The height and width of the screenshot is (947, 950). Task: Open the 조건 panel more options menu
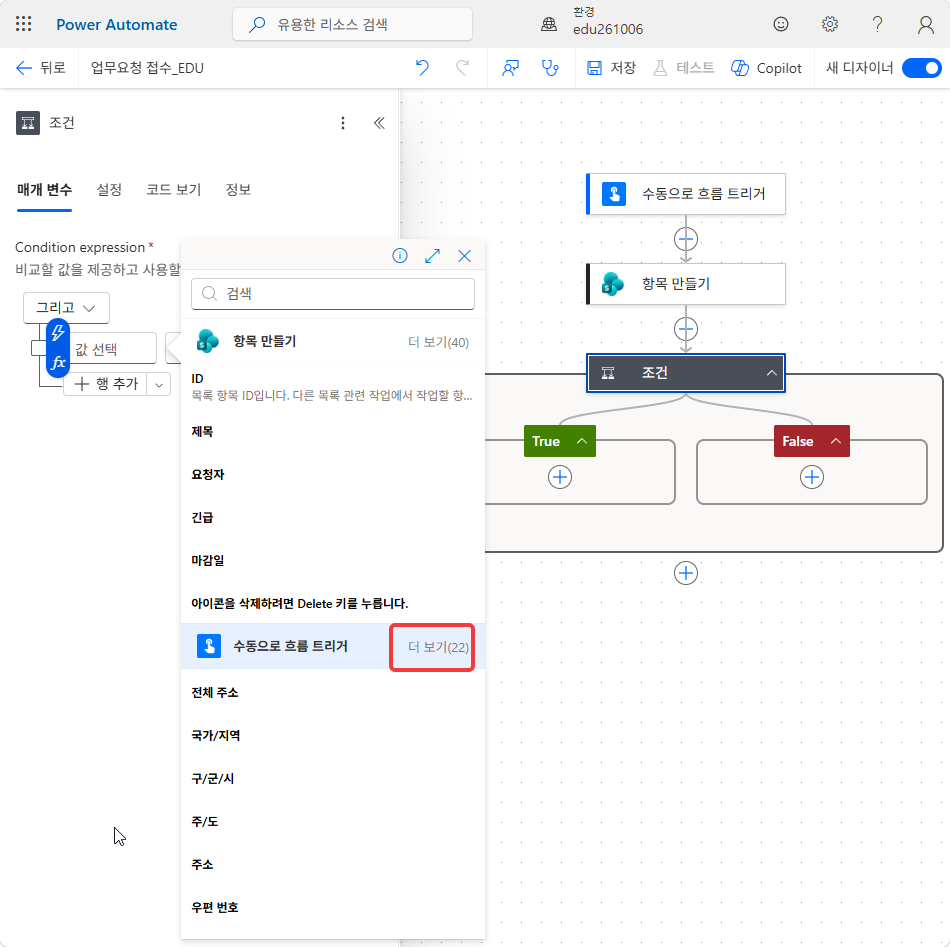coord(343,123)
